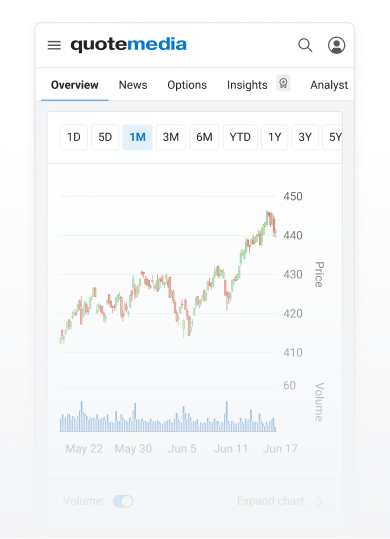Select the 1Y time range
Image resolution: width=390 pixels, height=539 pixels.
(275, 137)
